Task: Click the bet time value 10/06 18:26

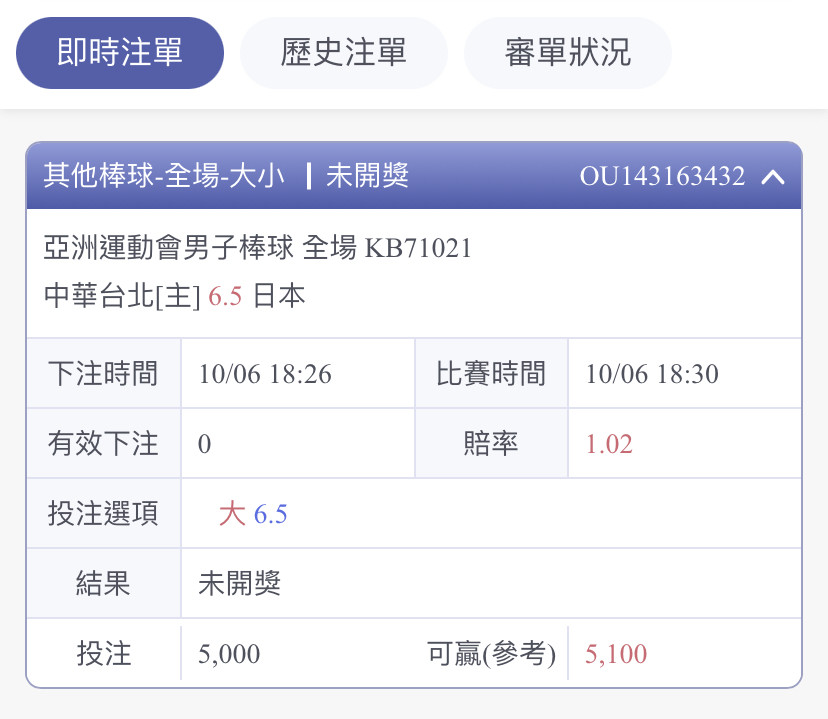Action: pos(265,374)
